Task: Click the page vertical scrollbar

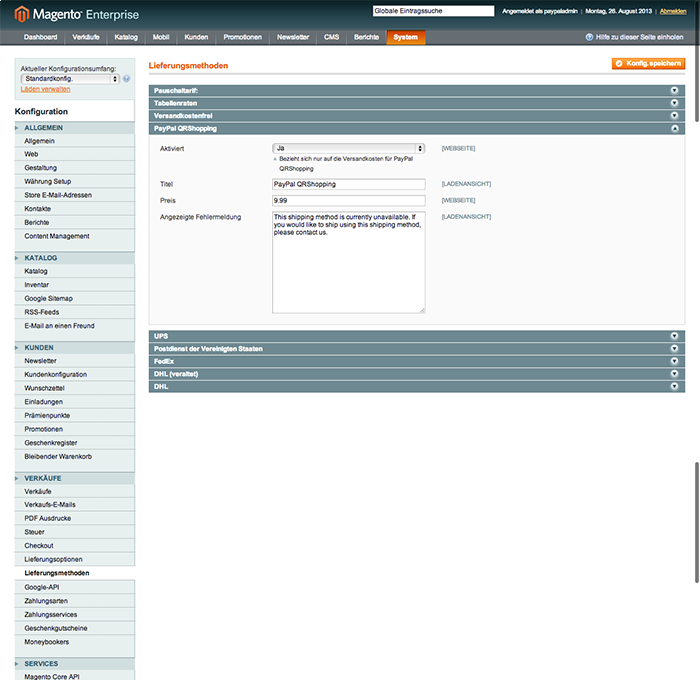Action: [696, 520]
